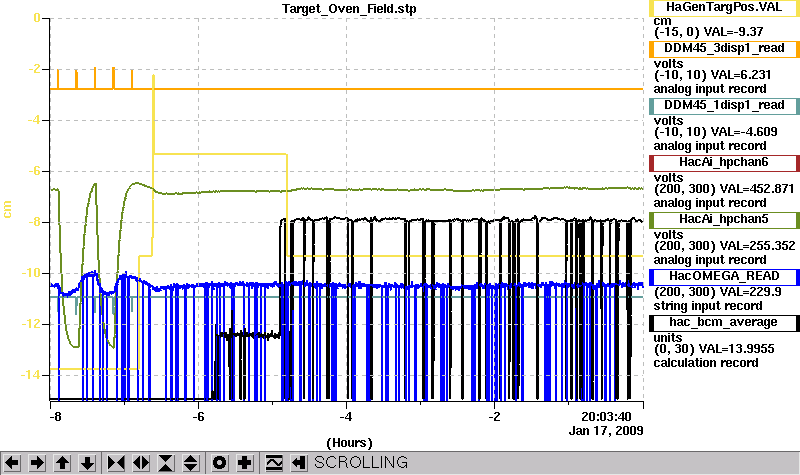Select the HacAi_hpchan6 legend entry
This screenshot has height=475, width=800.
(724, 163)
